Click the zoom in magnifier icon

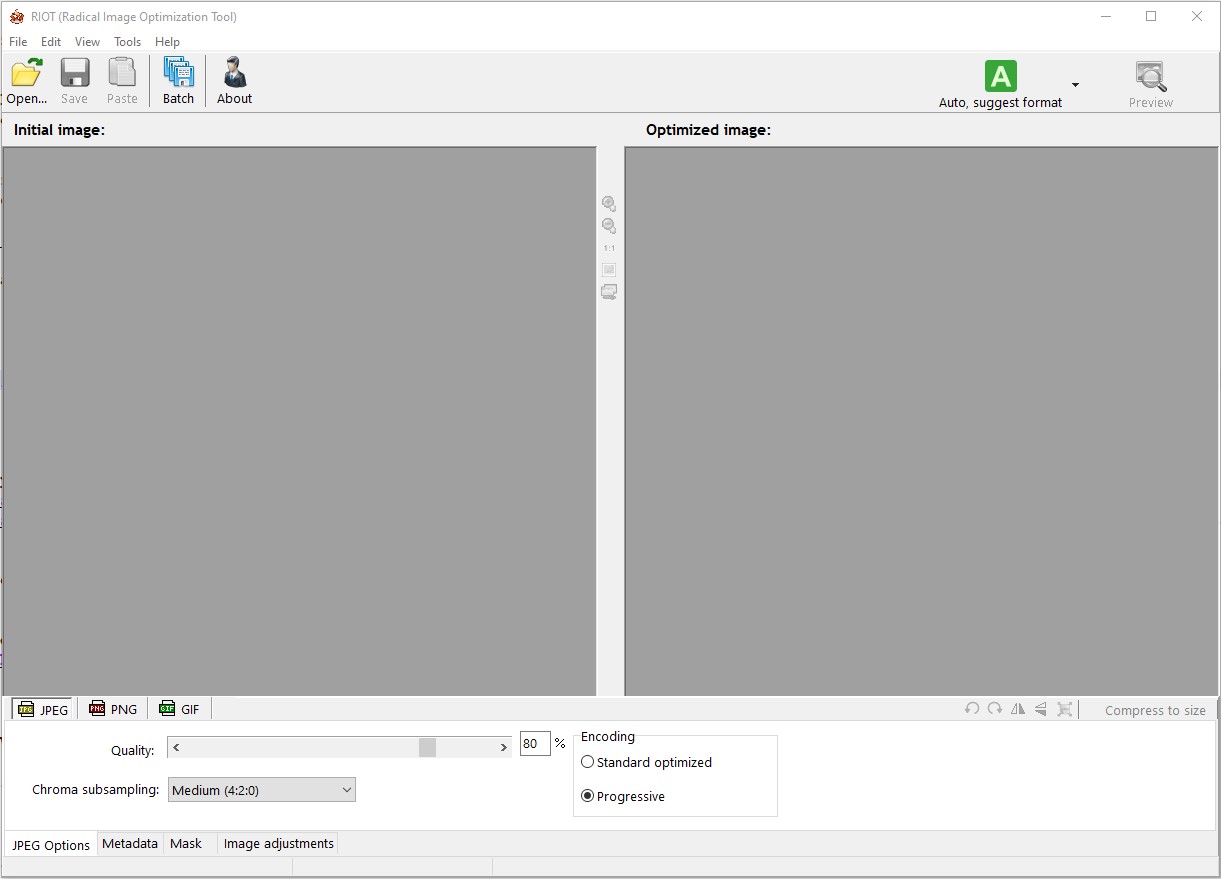point(608,203)
